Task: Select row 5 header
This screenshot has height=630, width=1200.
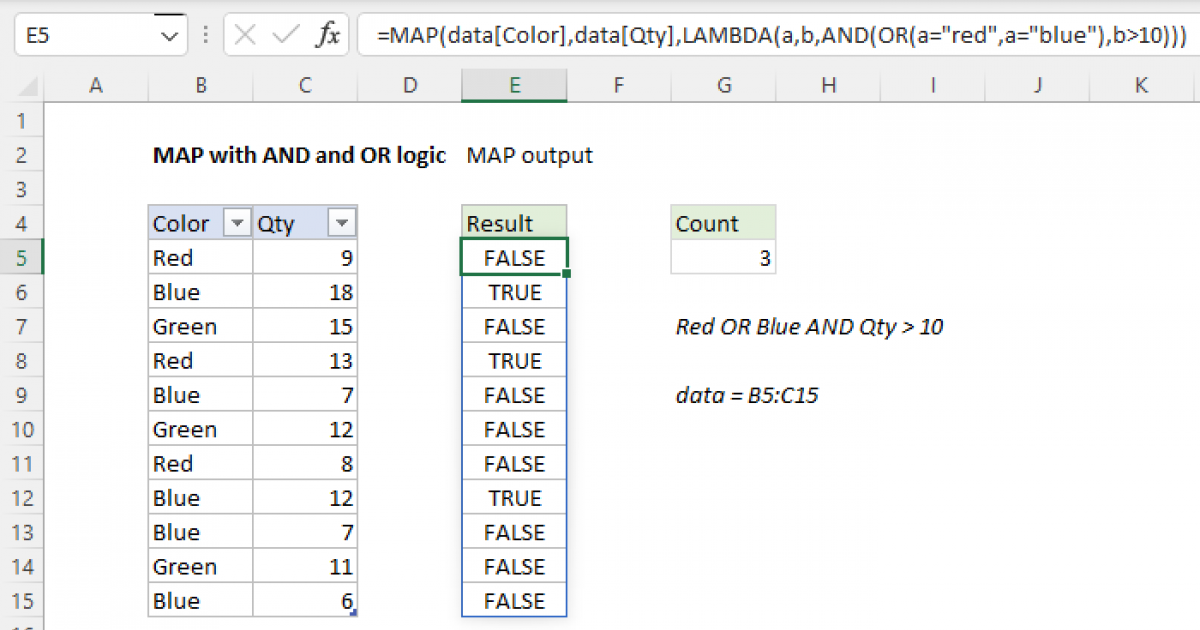Action: [x=22, y=258]
